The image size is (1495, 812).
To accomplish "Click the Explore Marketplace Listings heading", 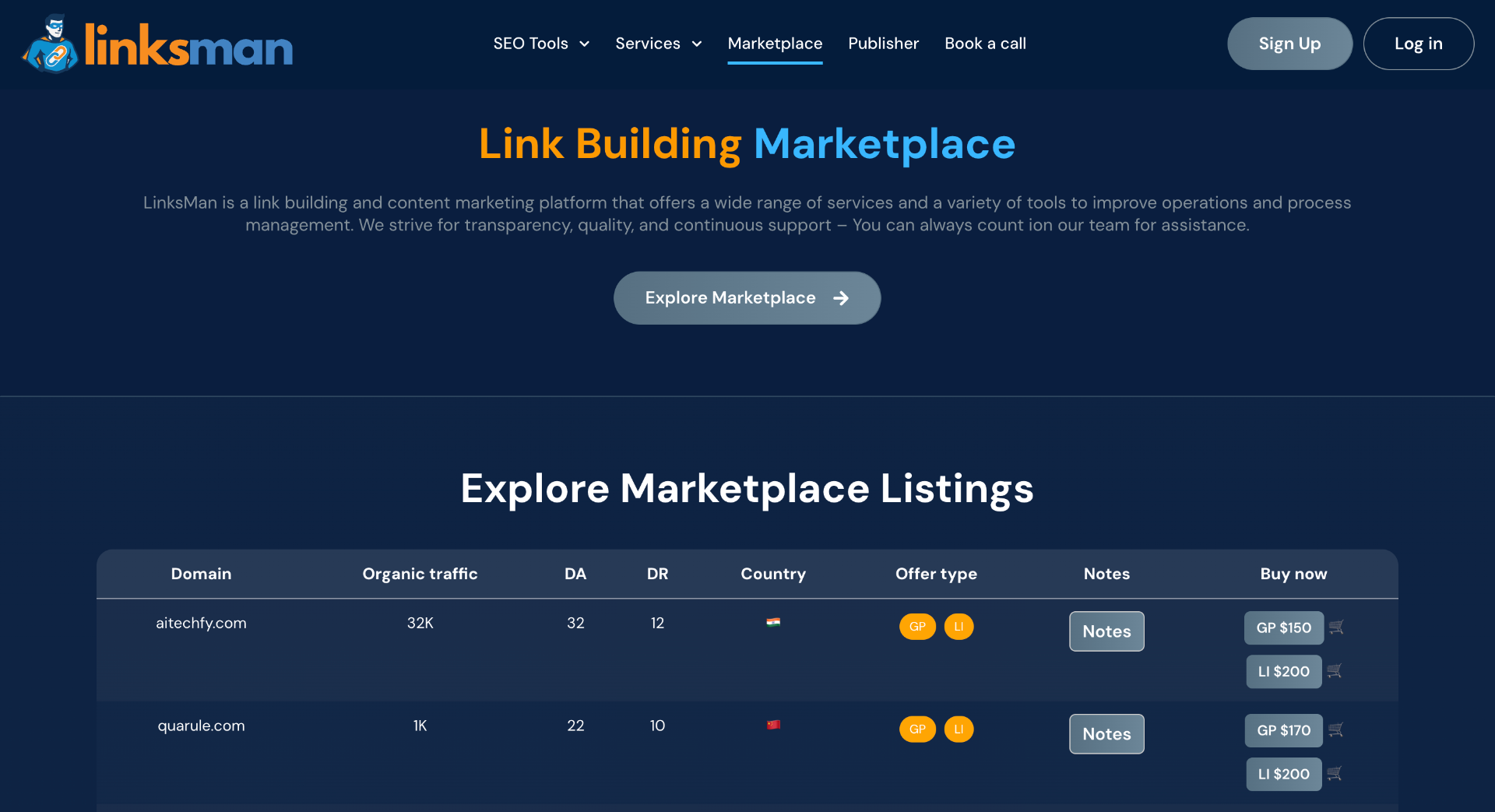I will (747, 489).
